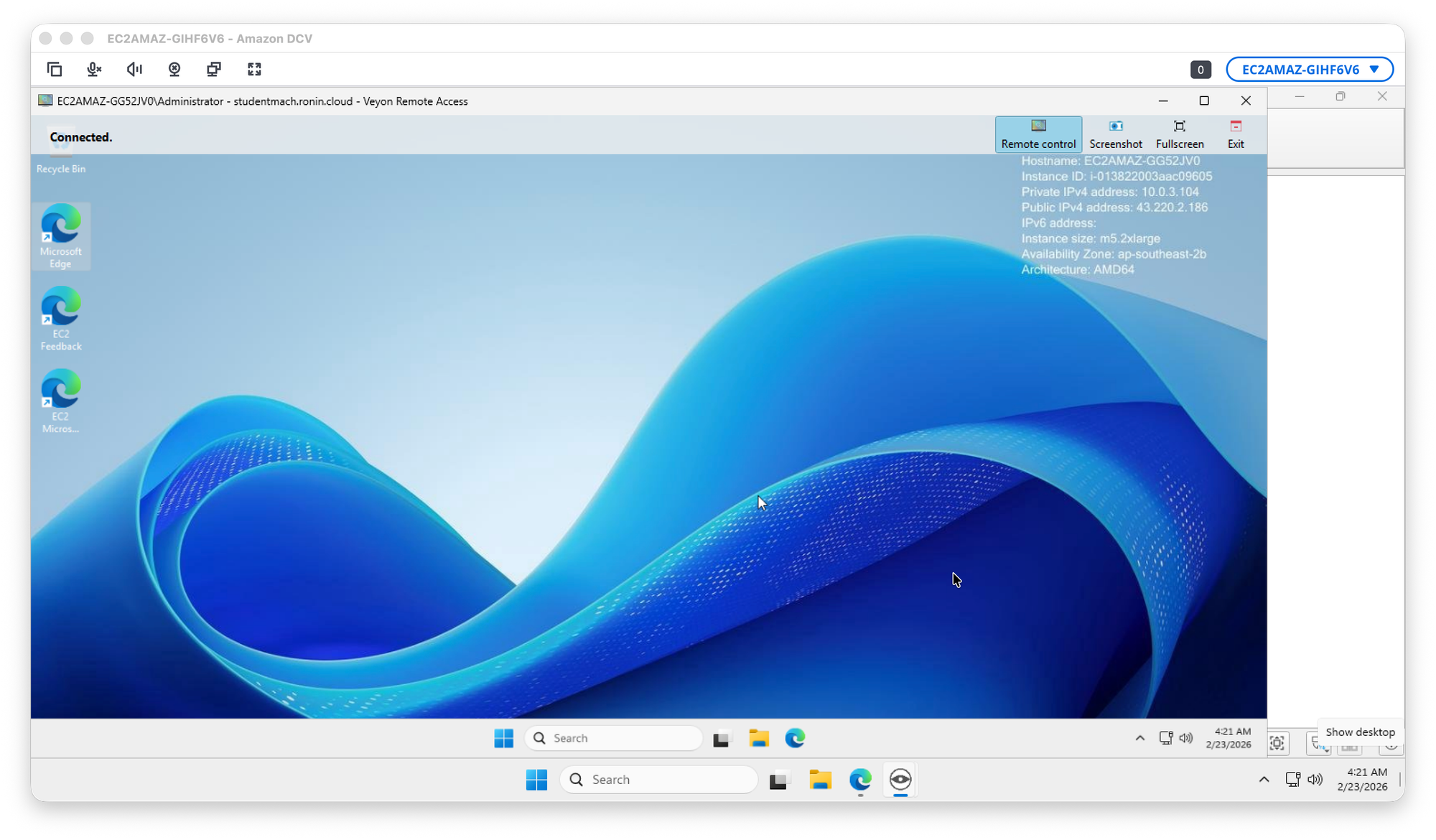The width and height of the screenshot is (1436, 840).
Task: Click the Veyon Remote control button
Action: 1038,134
